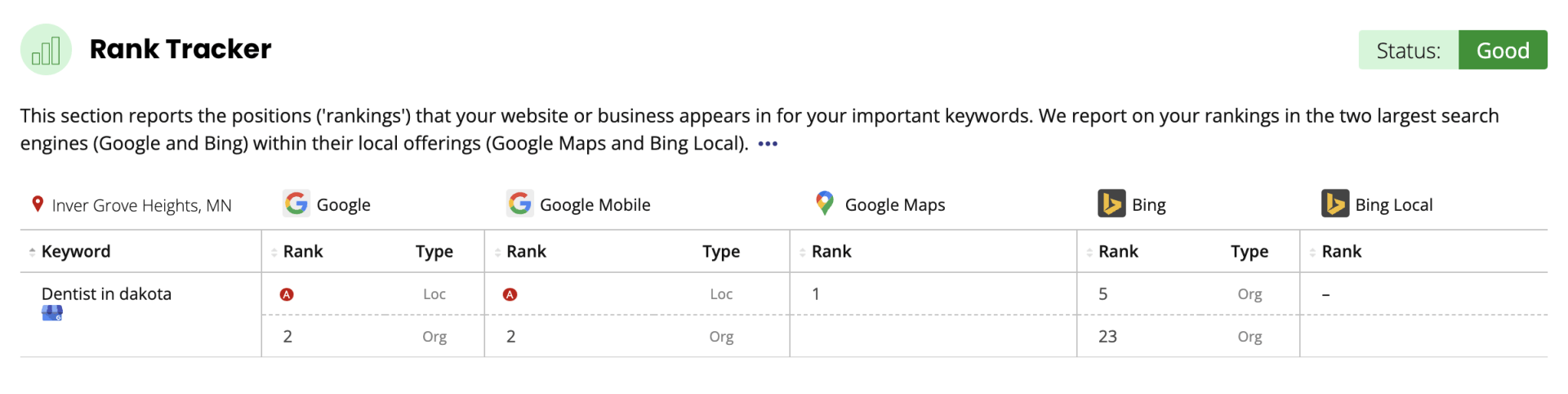Select the Dentist in dakota keyword
The width and height of the screenshot is (1568, 394).
point(106,293)
